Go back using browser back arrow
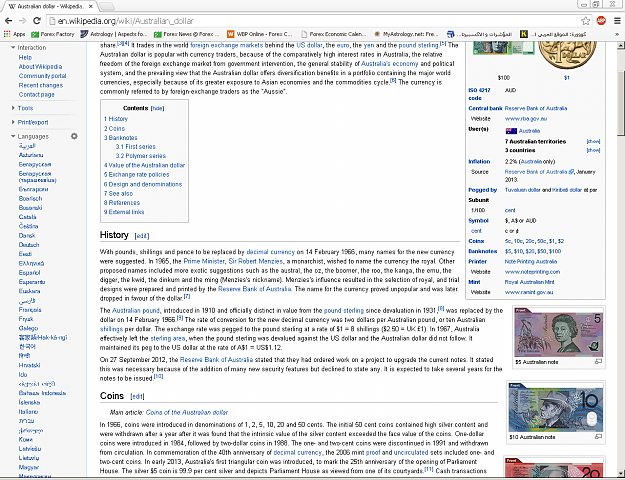 point(8,21)
